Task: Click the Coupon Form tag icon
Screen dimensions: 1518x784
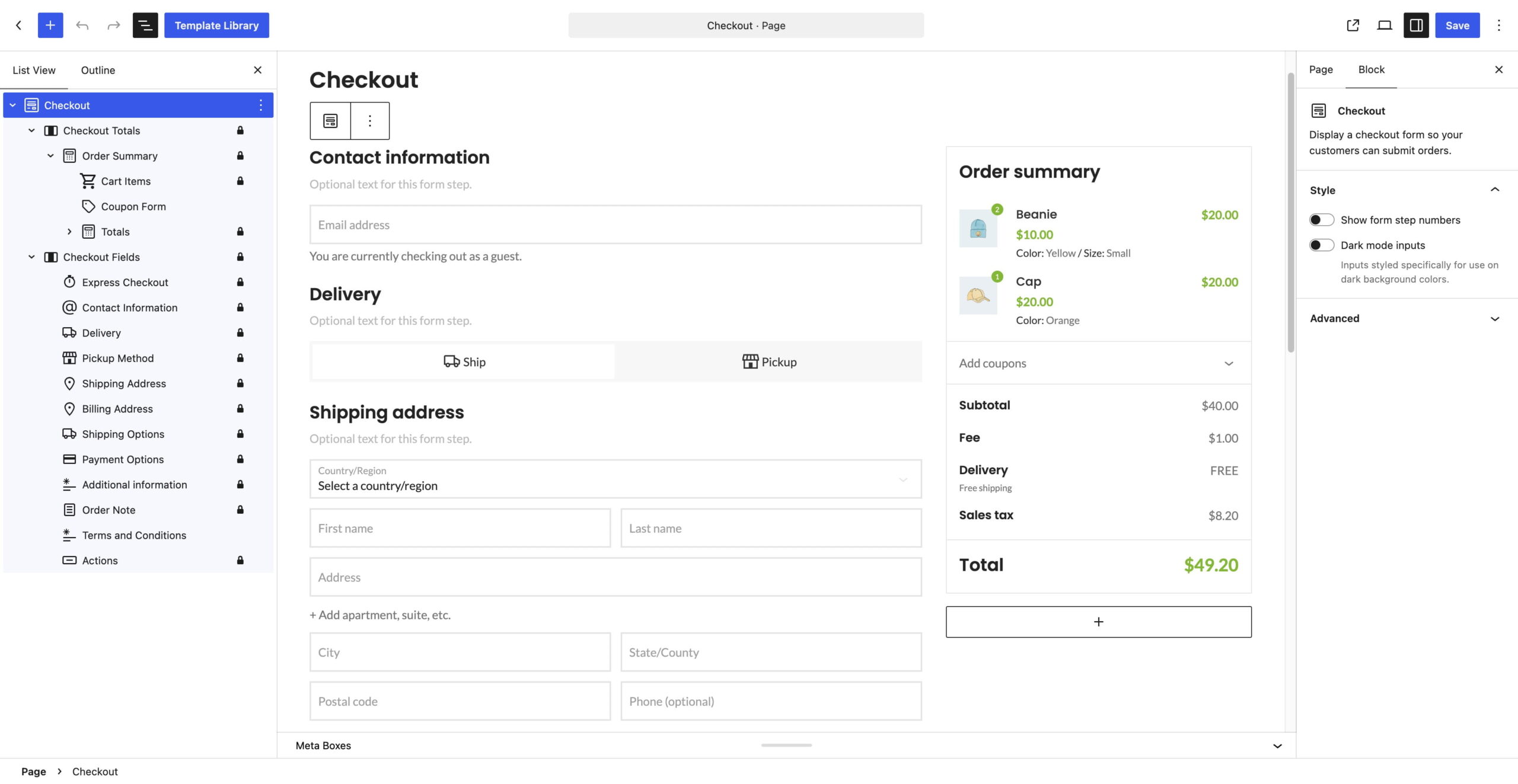Action: [x=88, y=206]
